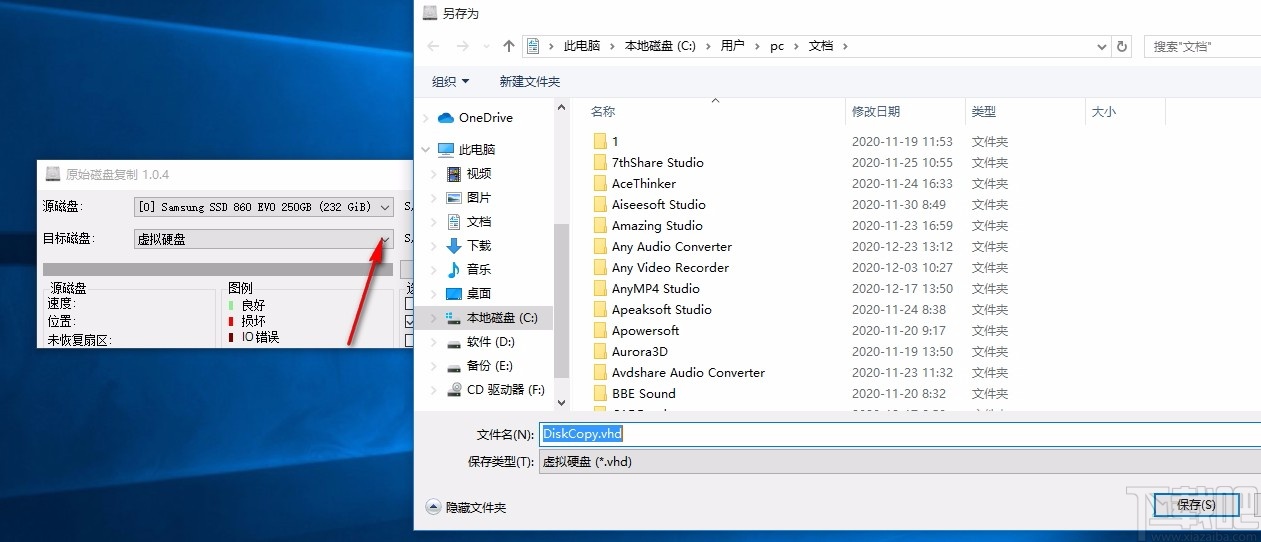Select the Aiseesoft Studio folder name
The width and height of the screenshot is (1261, 542).
(x=659, y=205)
